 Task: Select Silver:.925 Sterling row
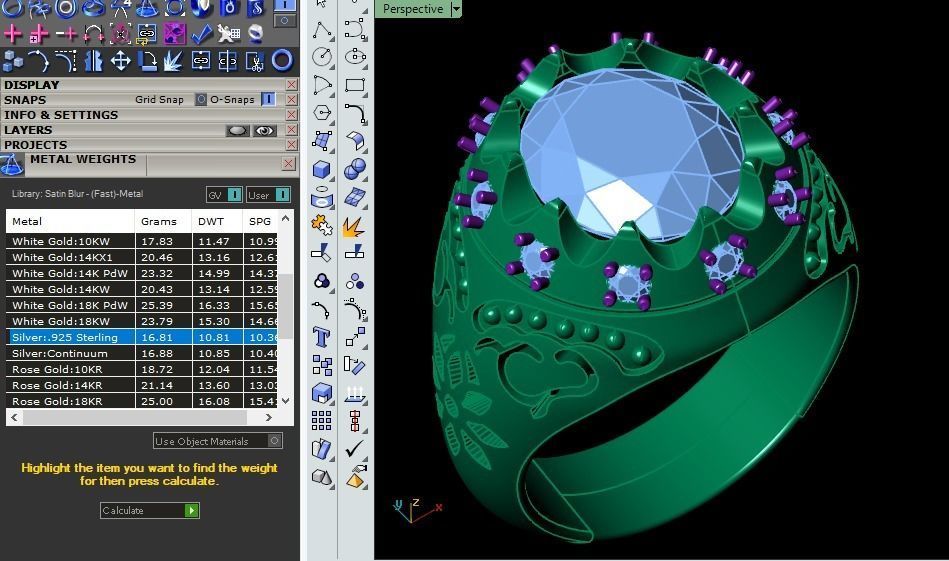pyautogui.click(x=142, y=337)
